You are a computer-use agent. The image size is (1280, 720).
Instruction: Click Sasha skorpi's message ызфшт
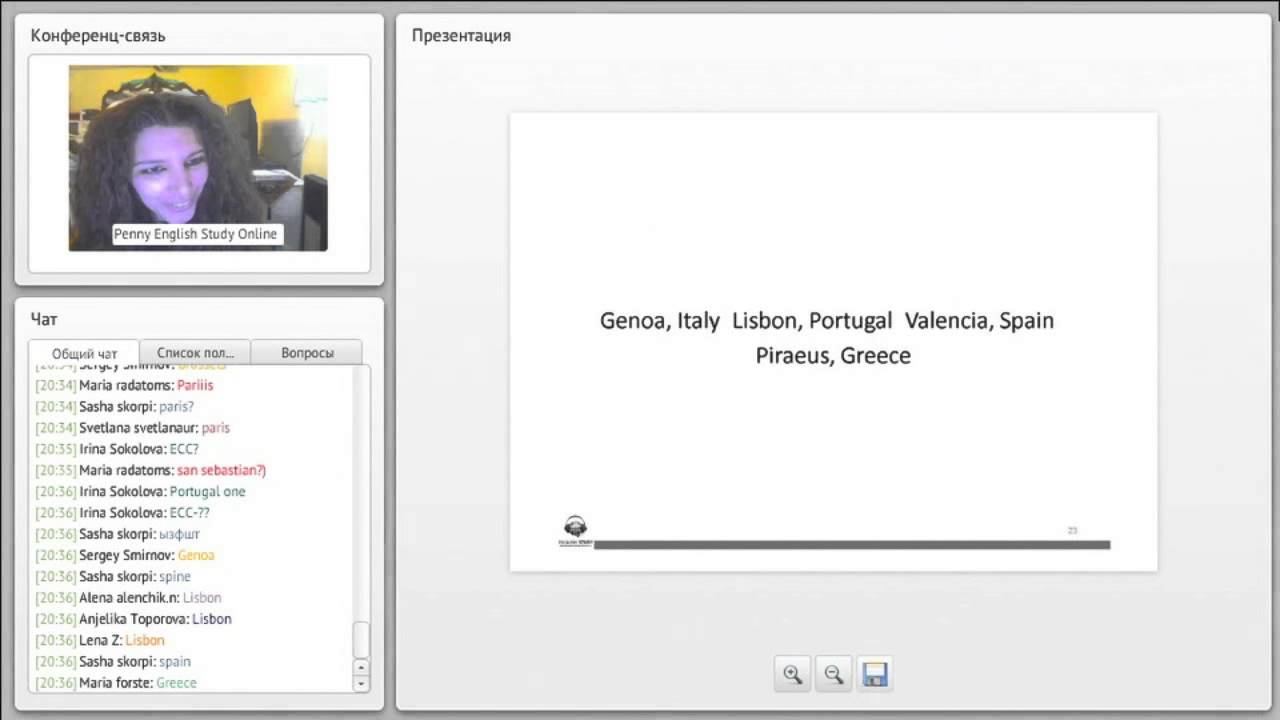point(179,534)
